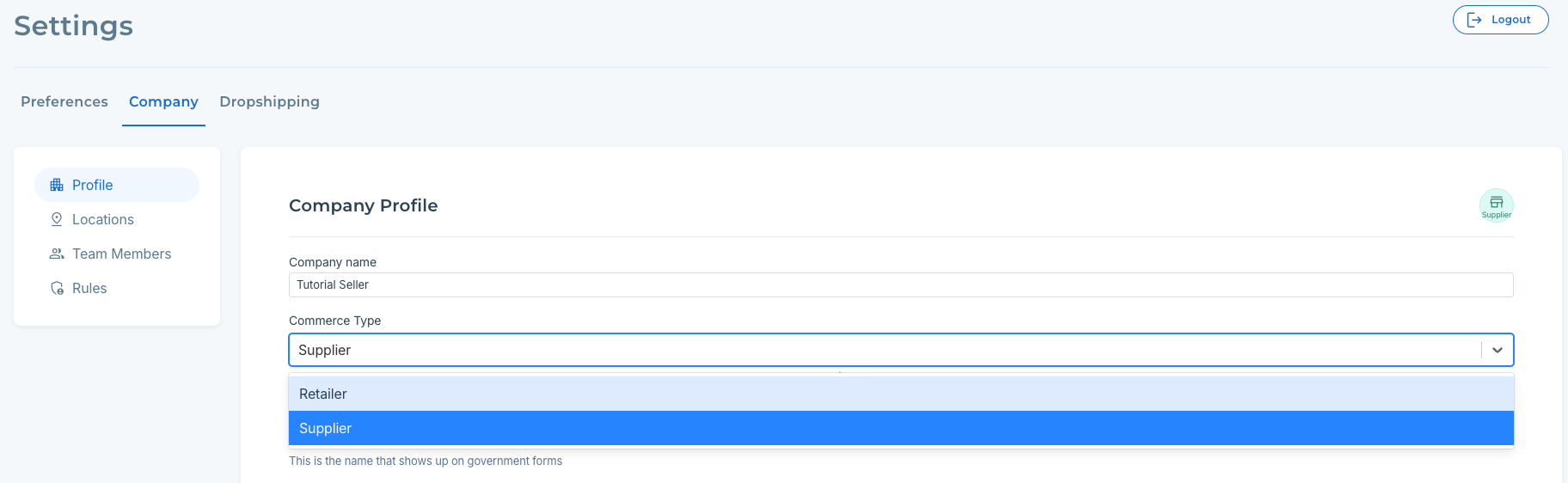
Task: Open the Dropshipping tab
Action: [x=269, y=101]
